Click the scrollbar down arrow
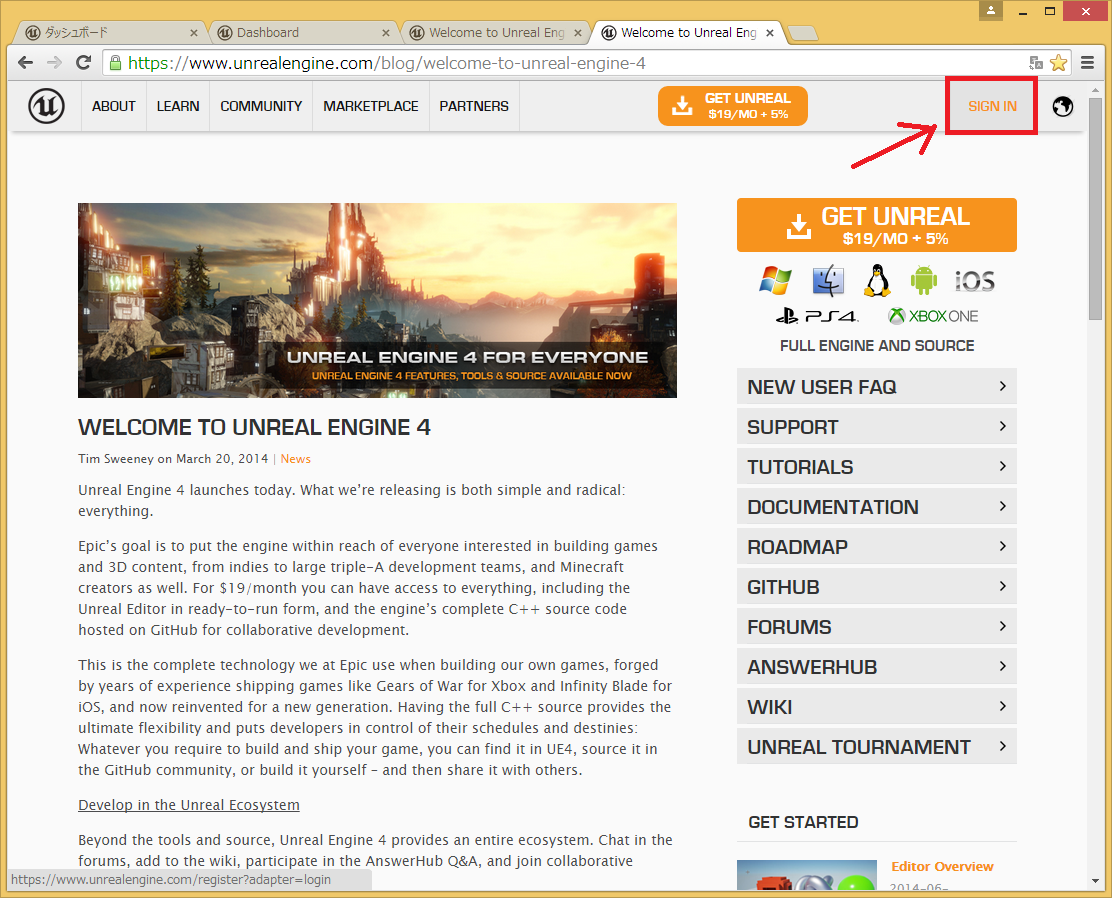 coord(1096,881)
